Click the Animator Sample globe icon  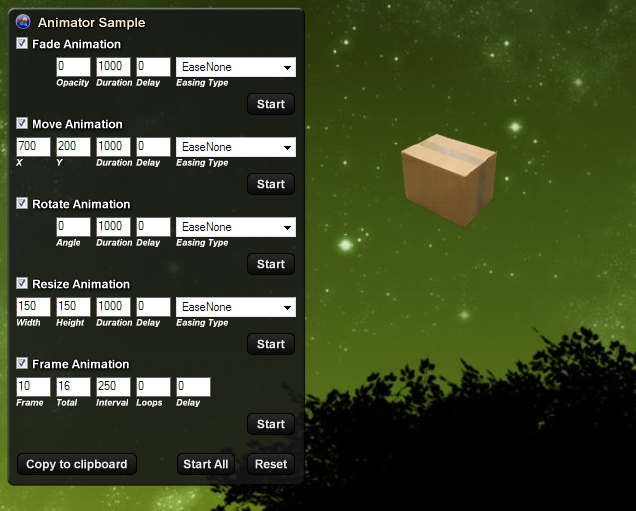coord(23,22)
